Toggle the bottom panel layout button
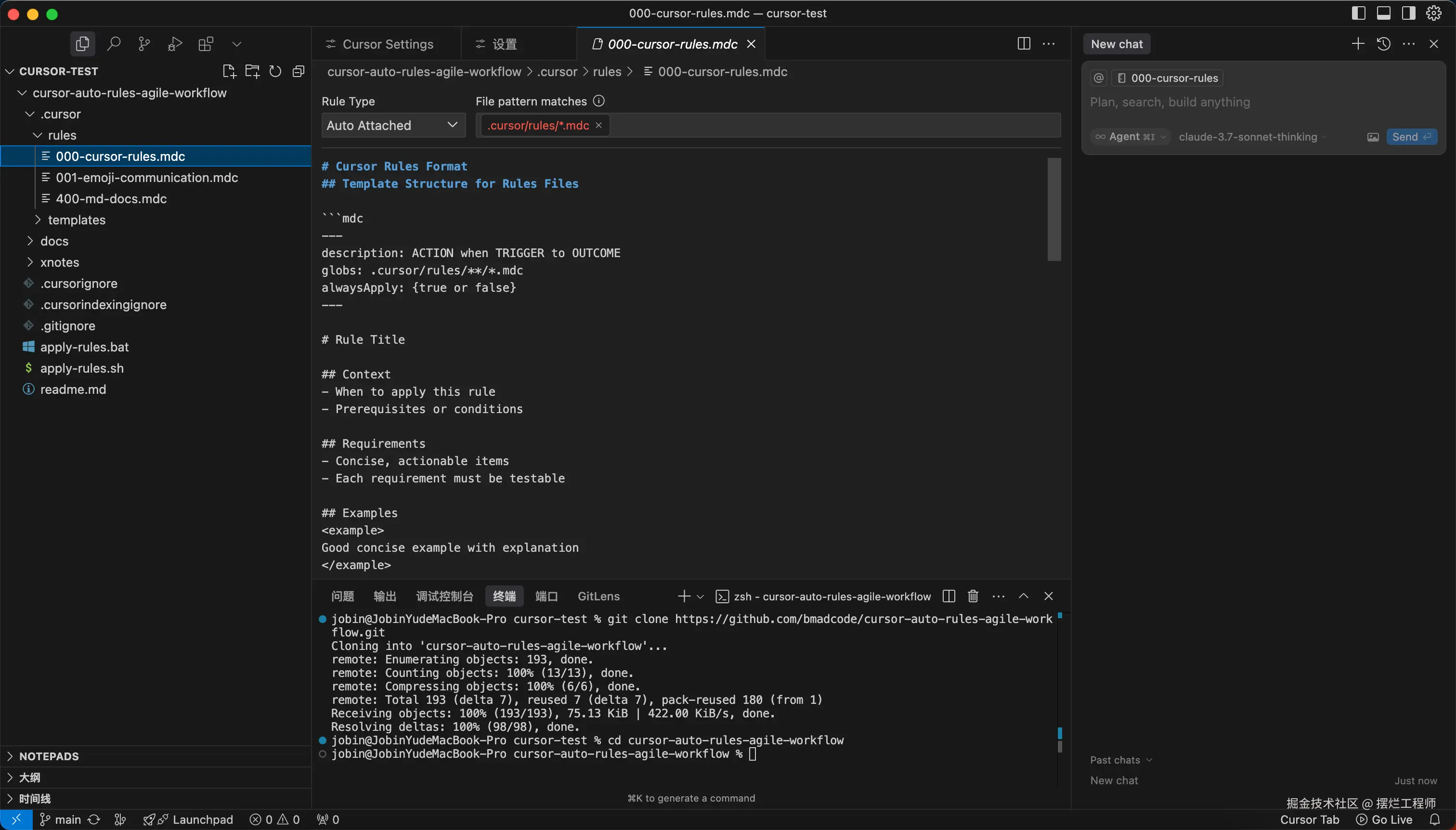 [1384, 13]
